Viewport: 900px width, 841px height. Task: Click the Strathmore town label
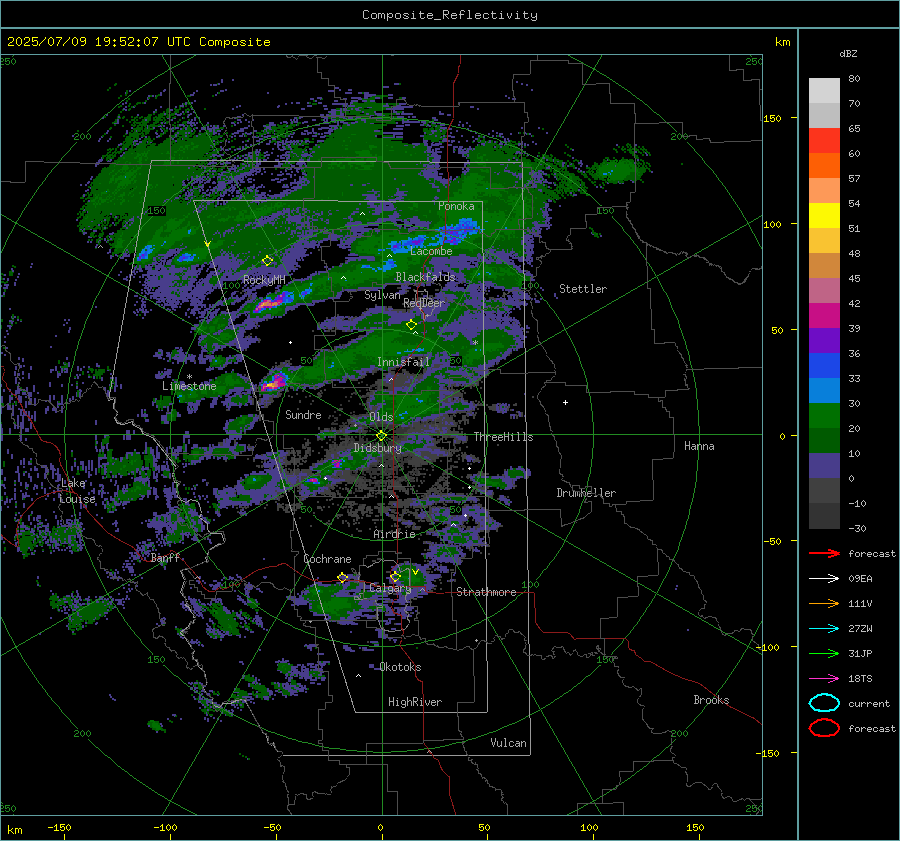486,592
